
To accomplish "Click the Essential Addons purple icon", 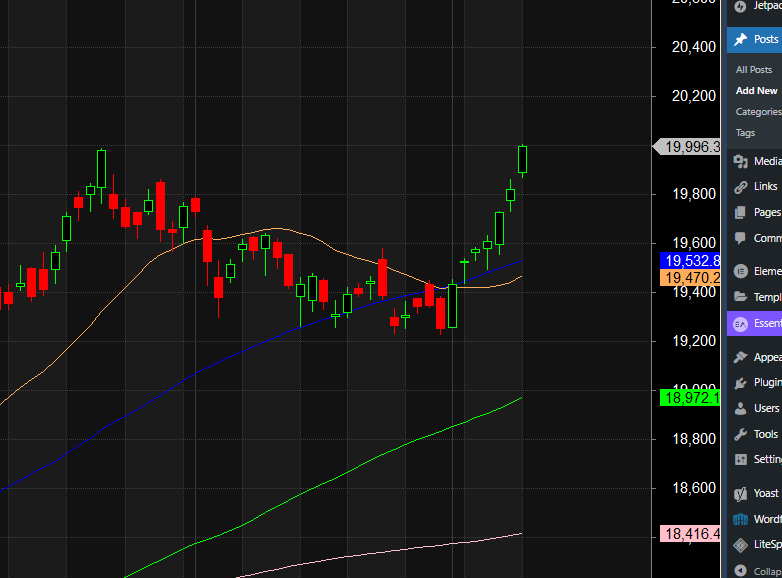I will (x=741, y=324).
